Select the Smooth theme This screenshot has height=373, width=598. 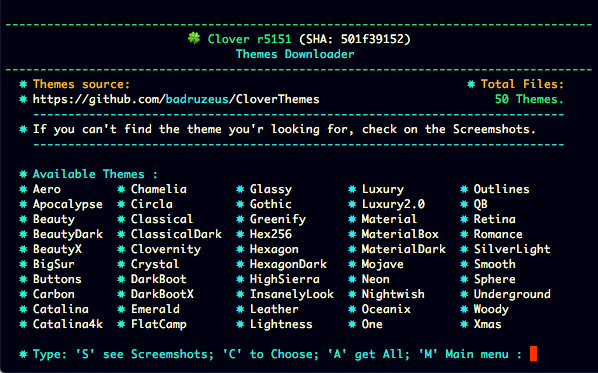pyautogui.click(x=495, y=264)
